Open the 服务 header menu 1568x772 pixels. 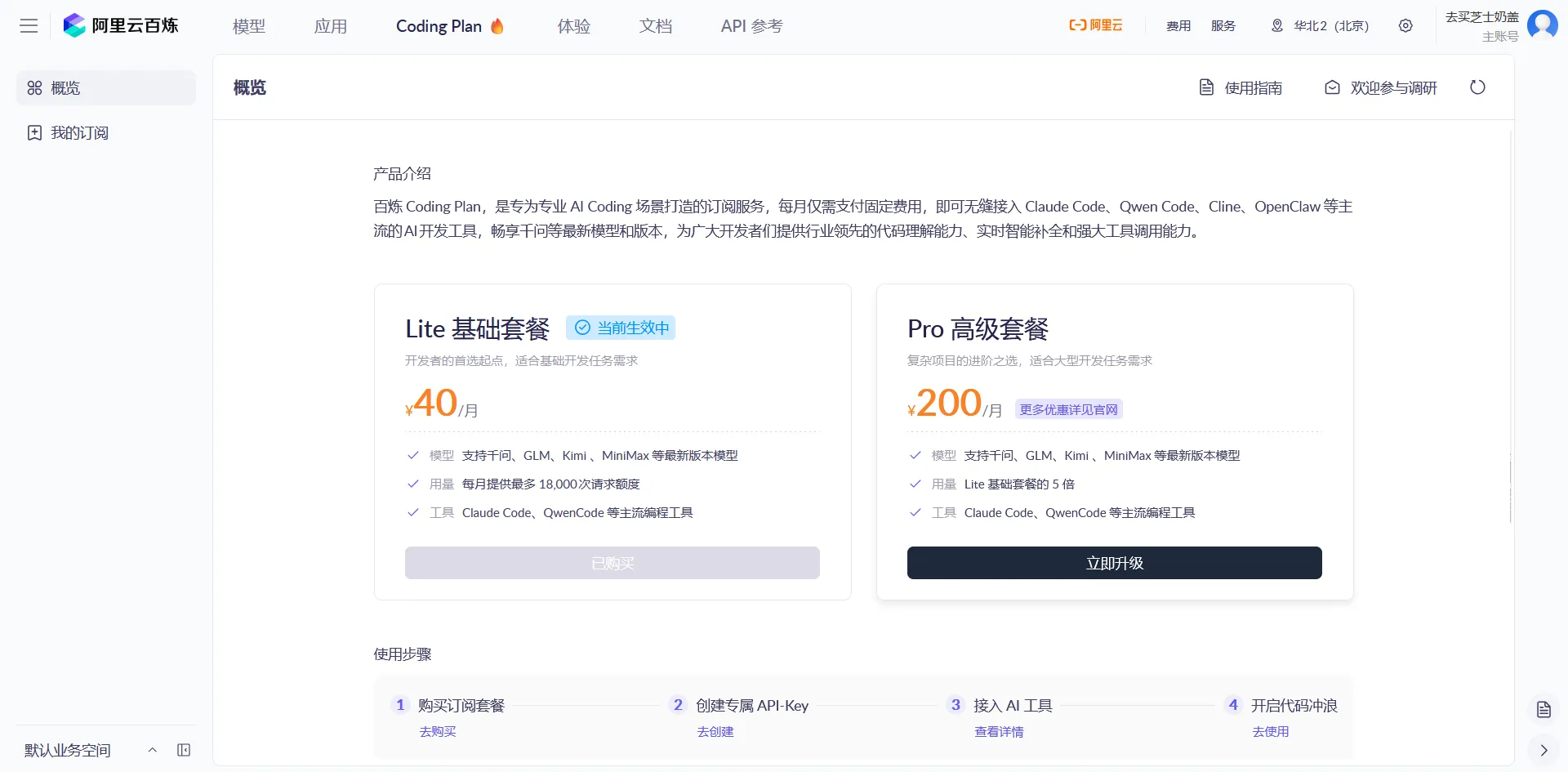pos(1223,26)
